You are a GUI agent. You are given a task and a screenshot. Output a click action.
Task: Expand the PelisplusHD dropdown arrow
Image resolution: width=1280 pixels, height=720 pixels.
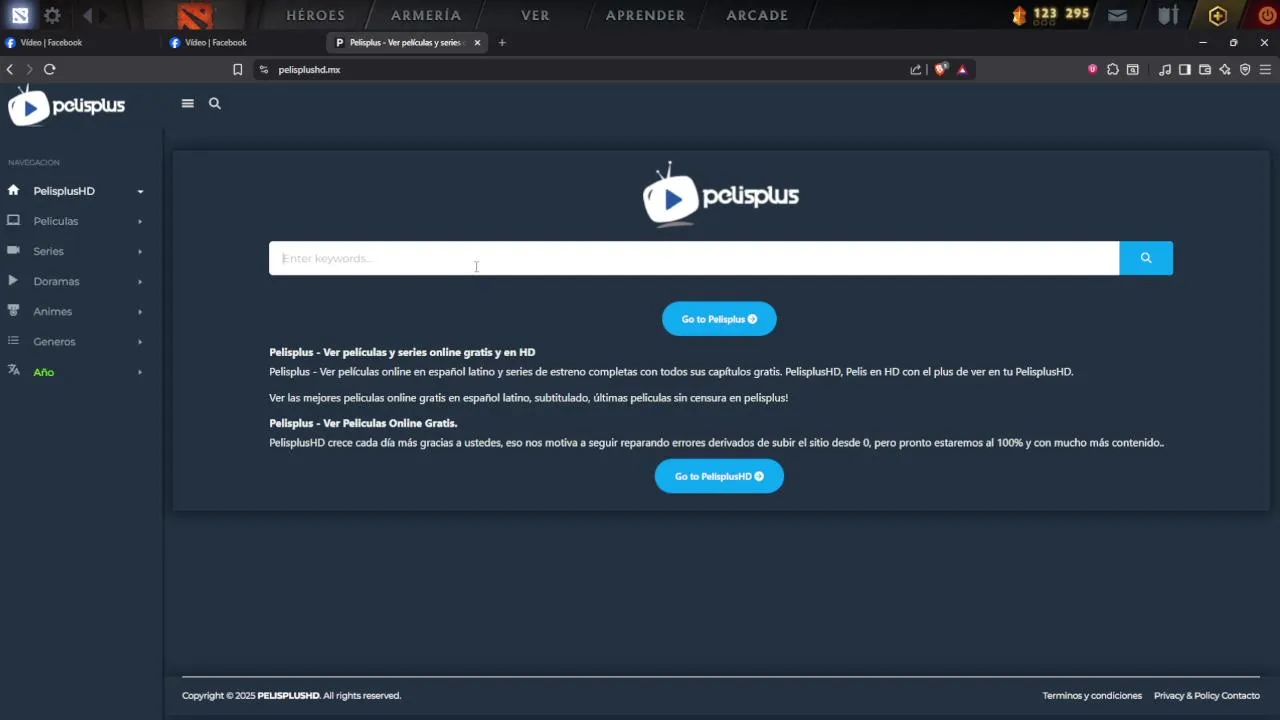coord(140,191)
